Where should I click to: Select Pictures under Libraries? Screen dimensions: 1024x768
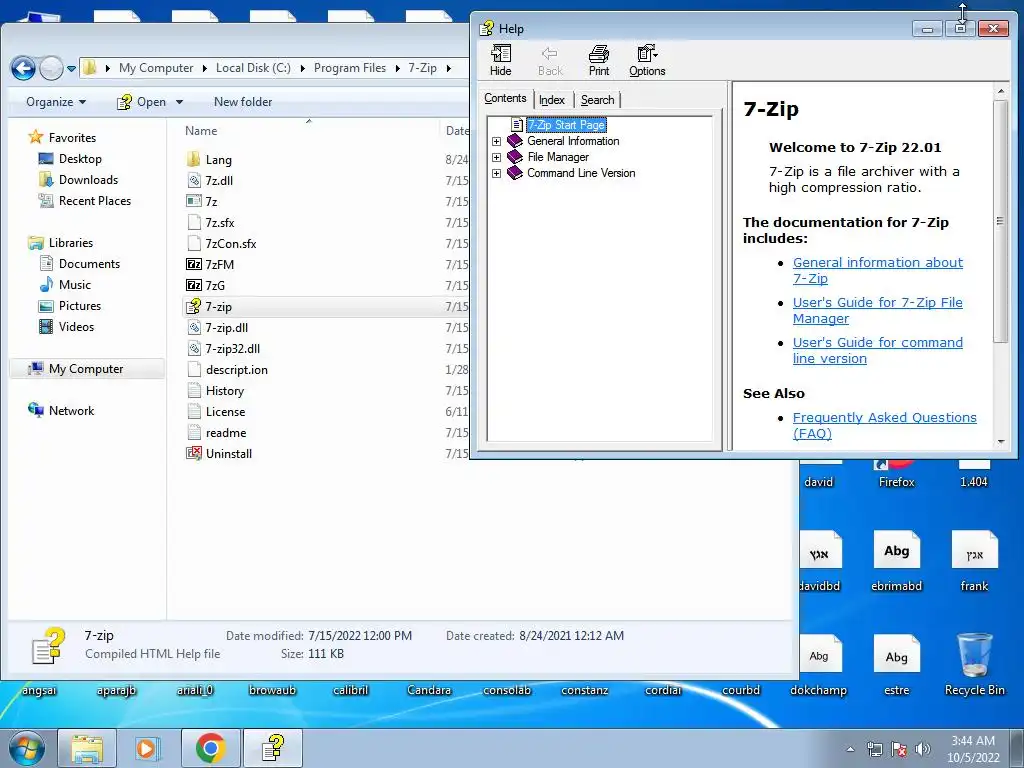[80, 306]
